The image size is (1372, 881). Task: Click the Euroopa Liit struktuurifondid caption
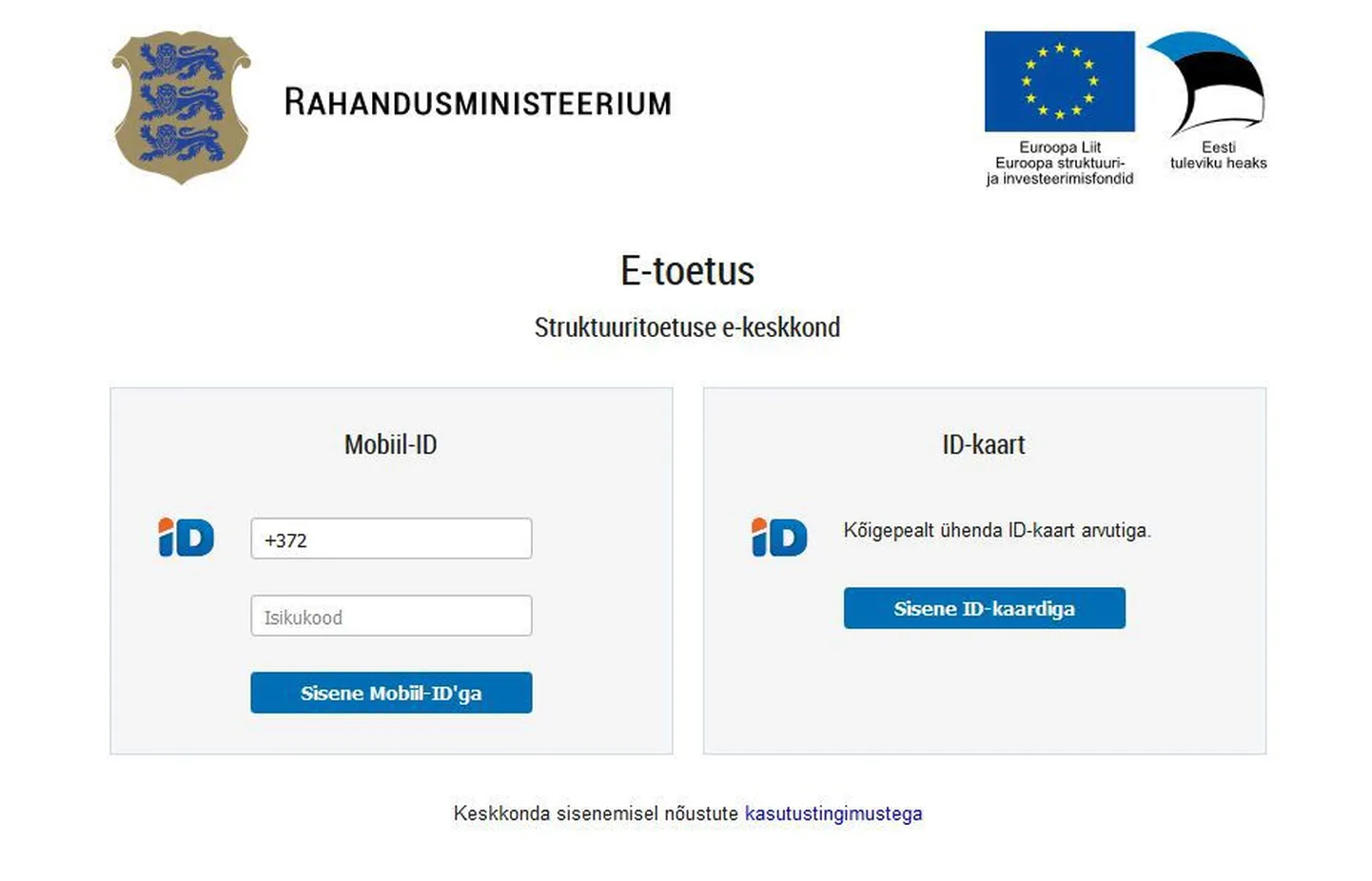tap(1060, 163)
